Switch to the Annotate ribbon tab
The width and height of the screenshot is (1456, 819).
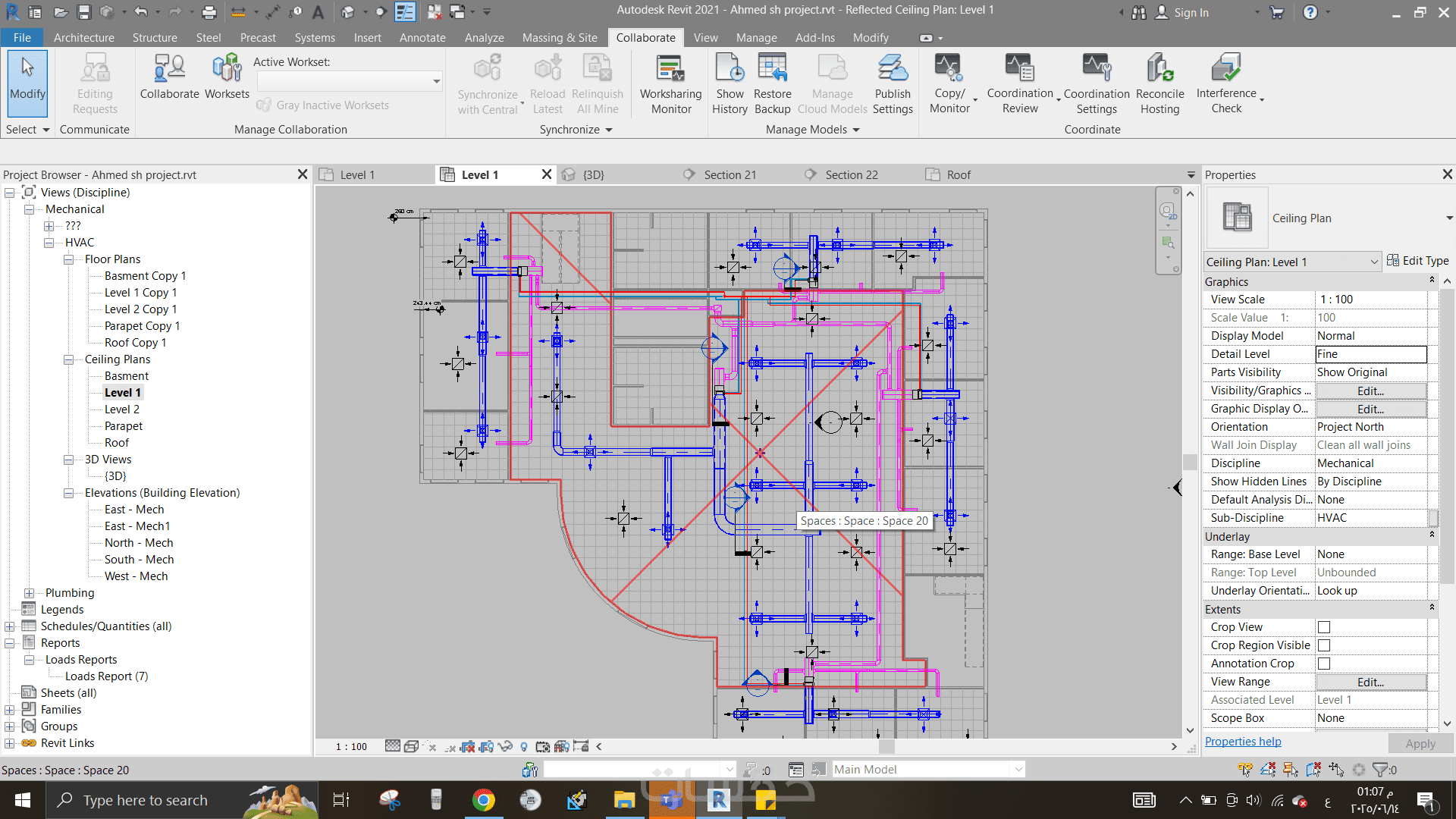[422, 38]
